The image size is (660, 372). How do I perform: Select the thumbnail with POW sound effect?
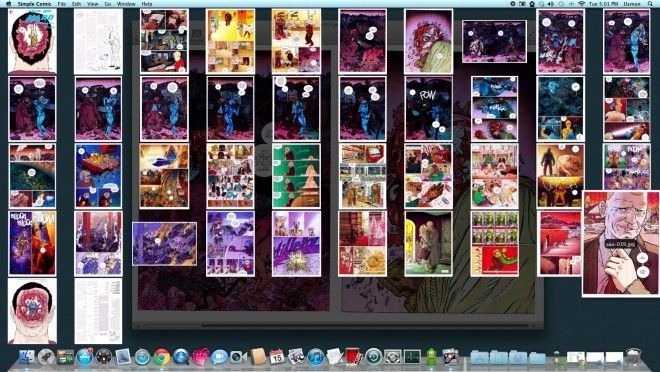[x=428, y=109]
